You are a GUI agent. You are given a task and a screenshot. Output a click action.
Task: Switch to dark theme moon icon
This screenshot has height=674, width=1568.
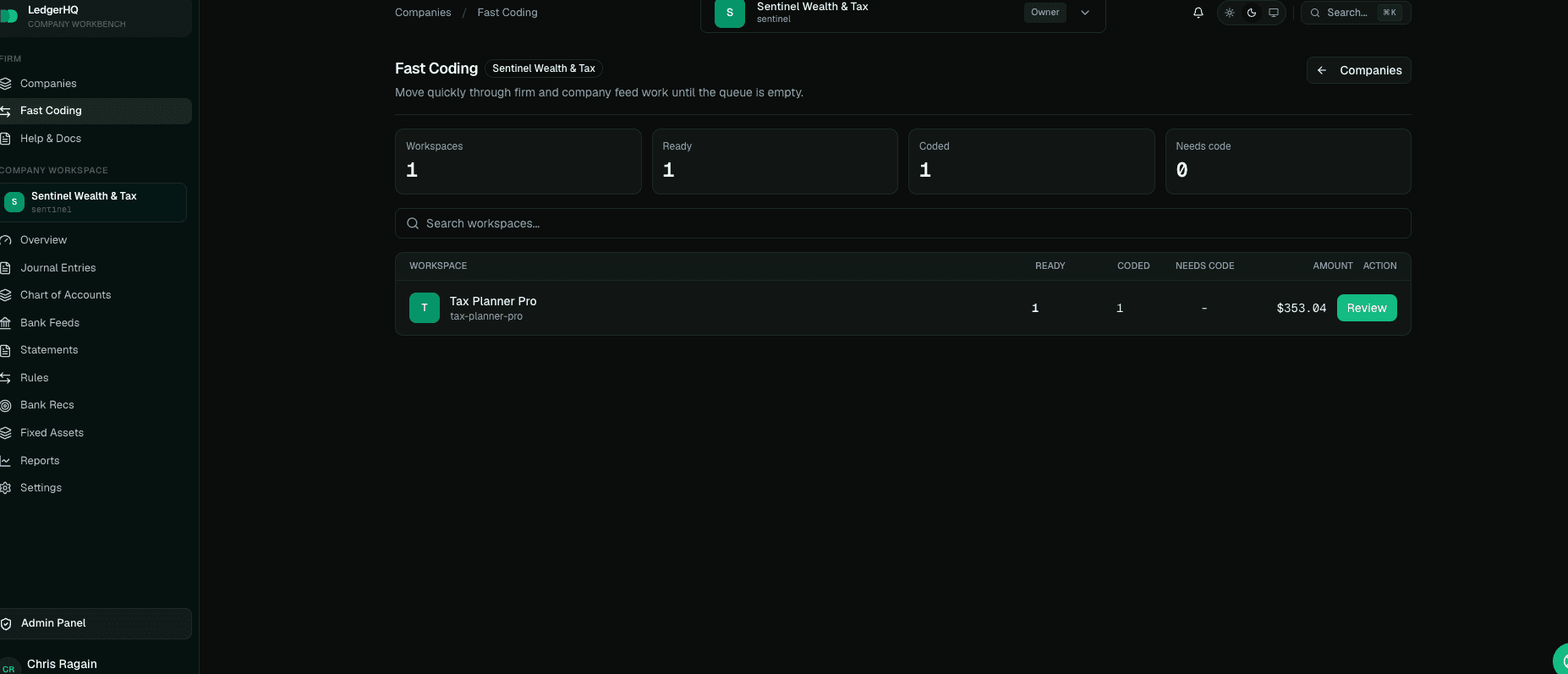(1252, 13)
